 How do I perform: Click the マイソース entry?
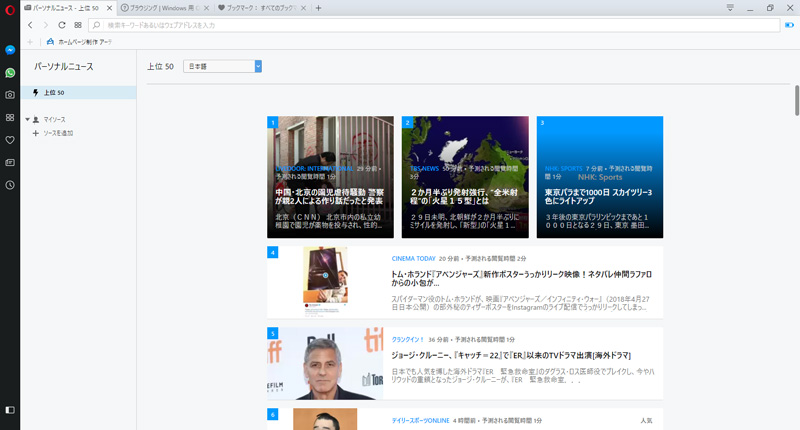54,119
